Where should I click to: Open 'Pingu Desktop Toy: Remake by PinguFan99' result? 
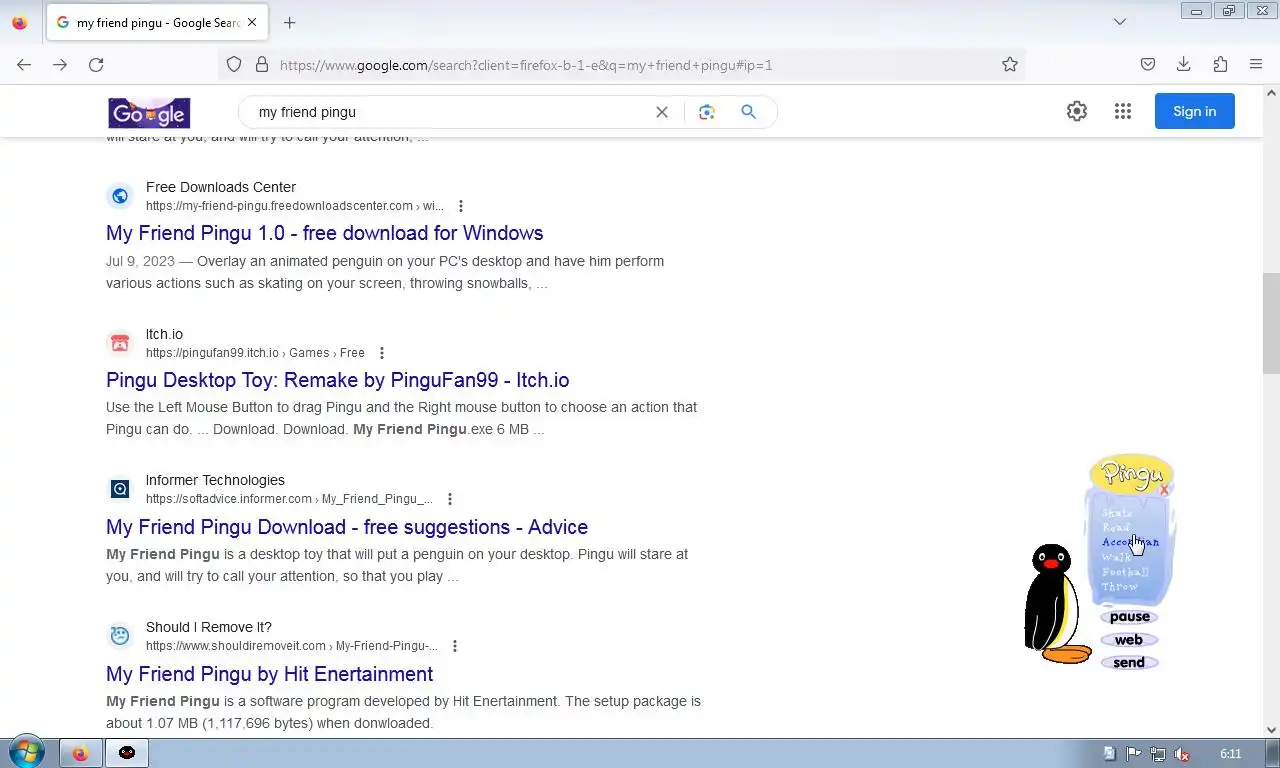tap(338, 380)
